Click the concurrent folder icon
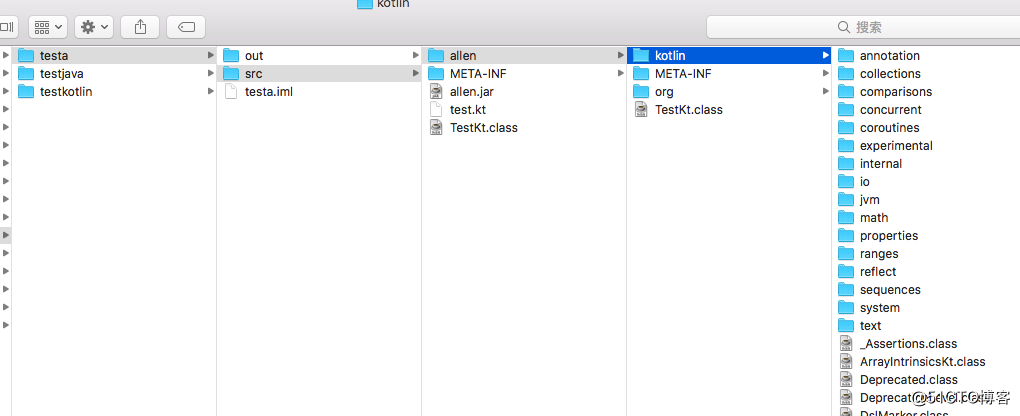This screenshot has height=416, width=1020. click(x=846, y=109)
